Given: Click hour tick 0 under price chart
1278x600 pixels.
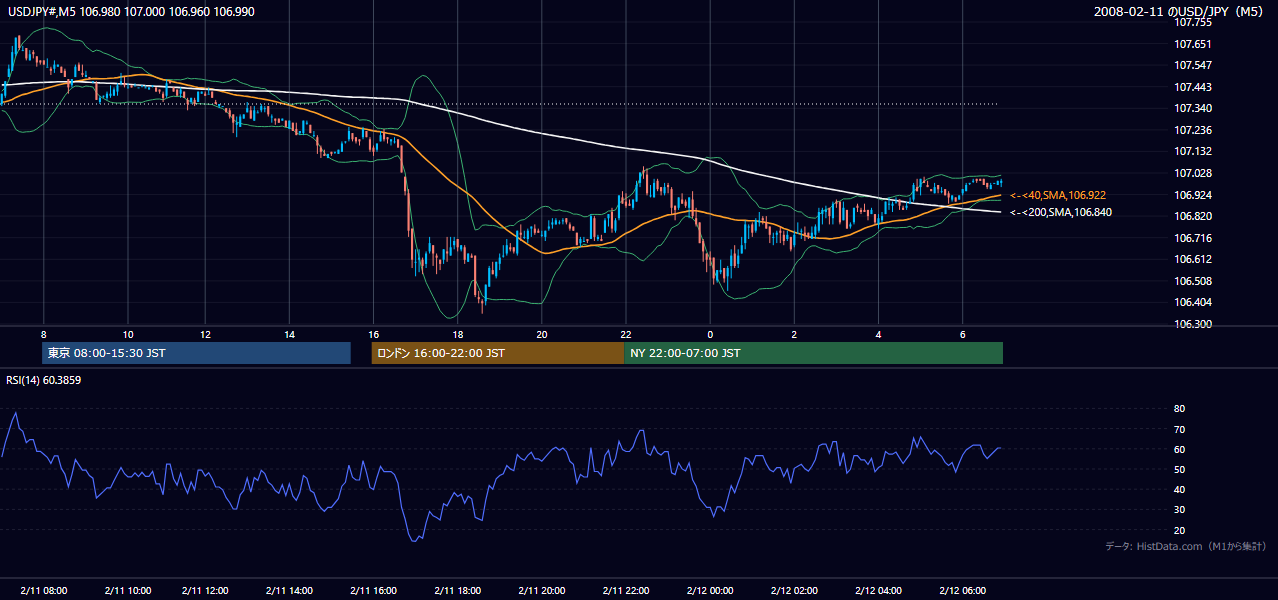Looking at the screenshot, I should (x=710, y=334).
